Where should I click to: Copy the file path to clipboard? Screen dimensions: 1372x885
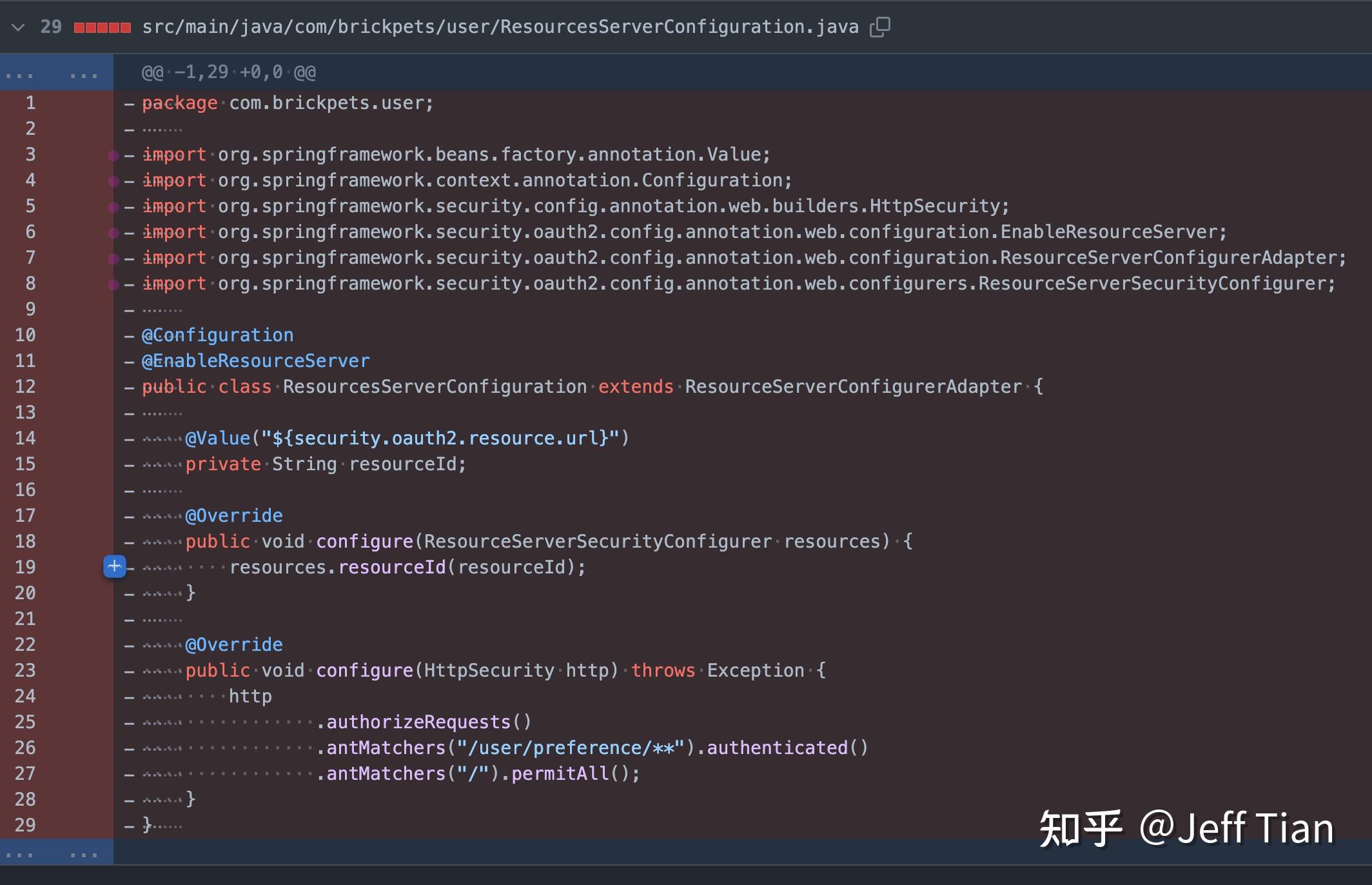(880, 27)
